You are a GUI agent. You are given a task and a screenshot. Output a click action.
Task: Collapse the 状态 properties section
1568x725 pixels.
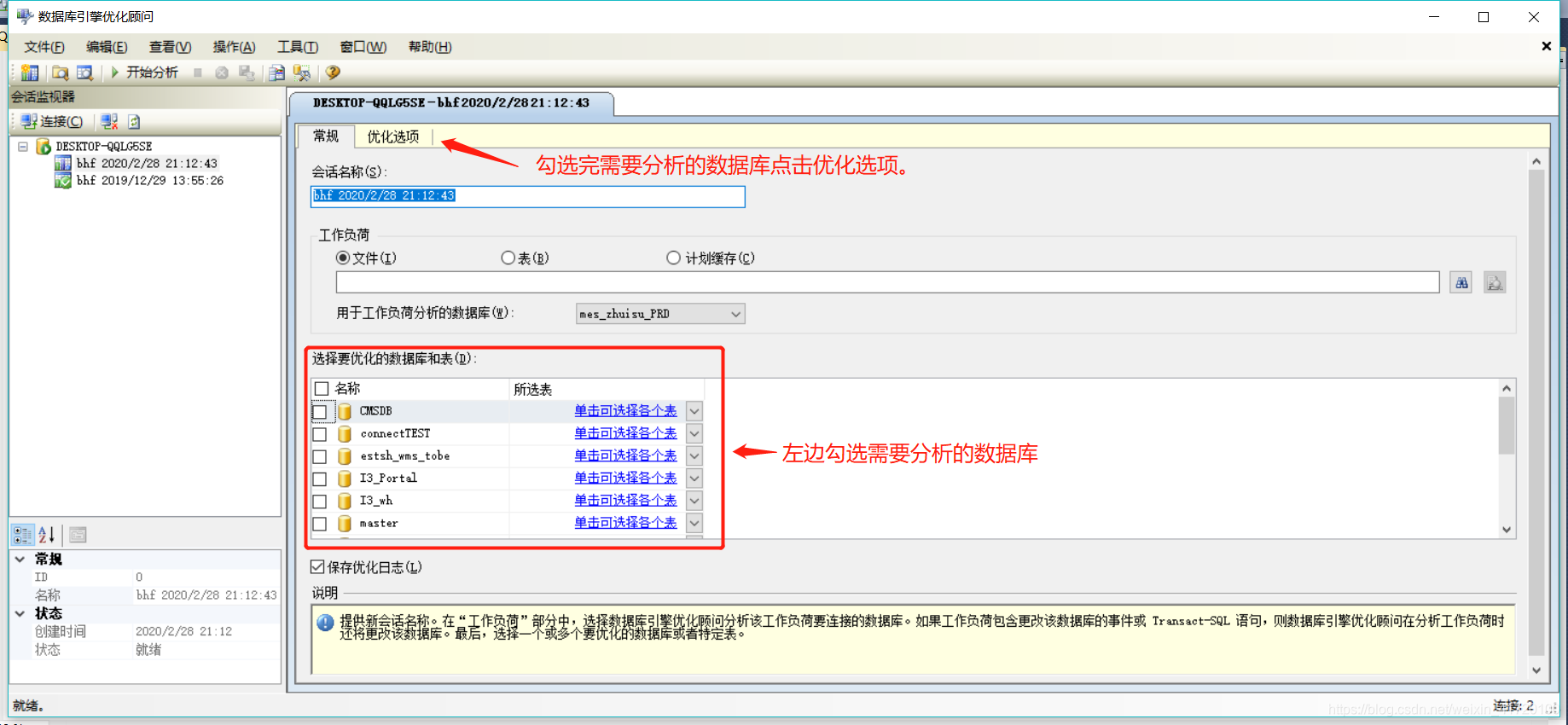pos(20,613)
